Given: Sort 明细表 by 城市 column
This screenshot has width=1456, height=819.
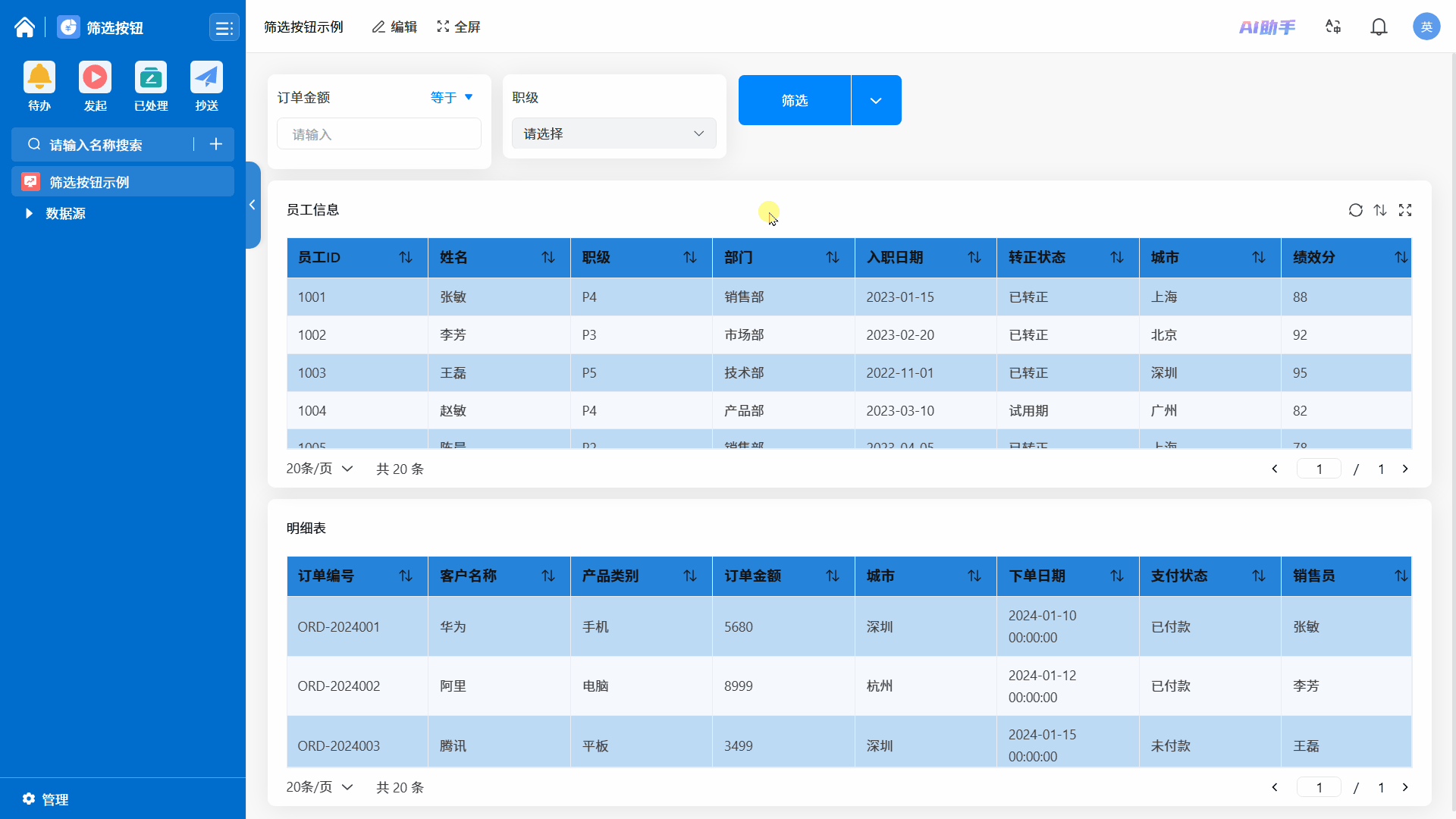Looking at the screenshot, I should [974, 576].
